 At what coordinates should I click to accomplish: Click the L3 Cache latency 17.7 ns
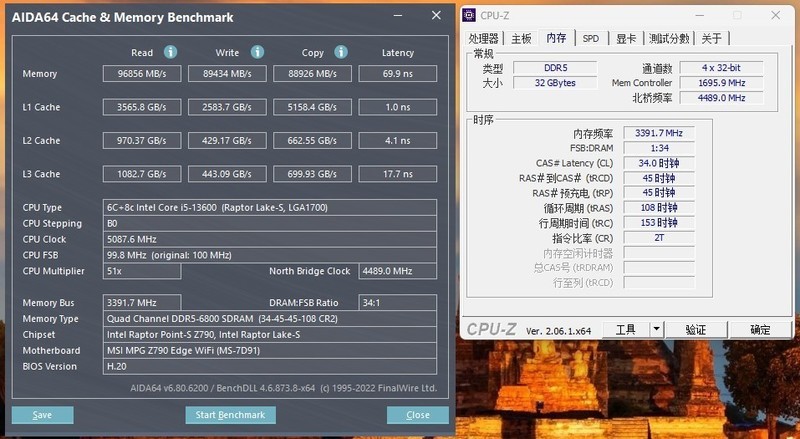[x=397, y=174]
